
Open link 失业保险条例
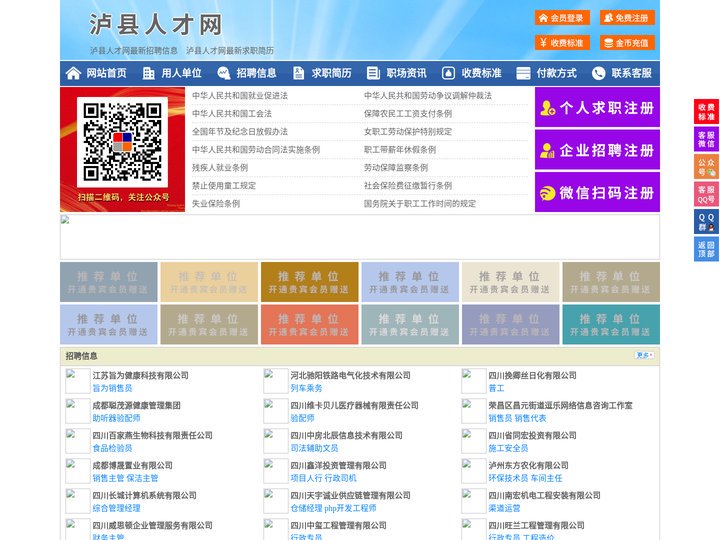216,203
